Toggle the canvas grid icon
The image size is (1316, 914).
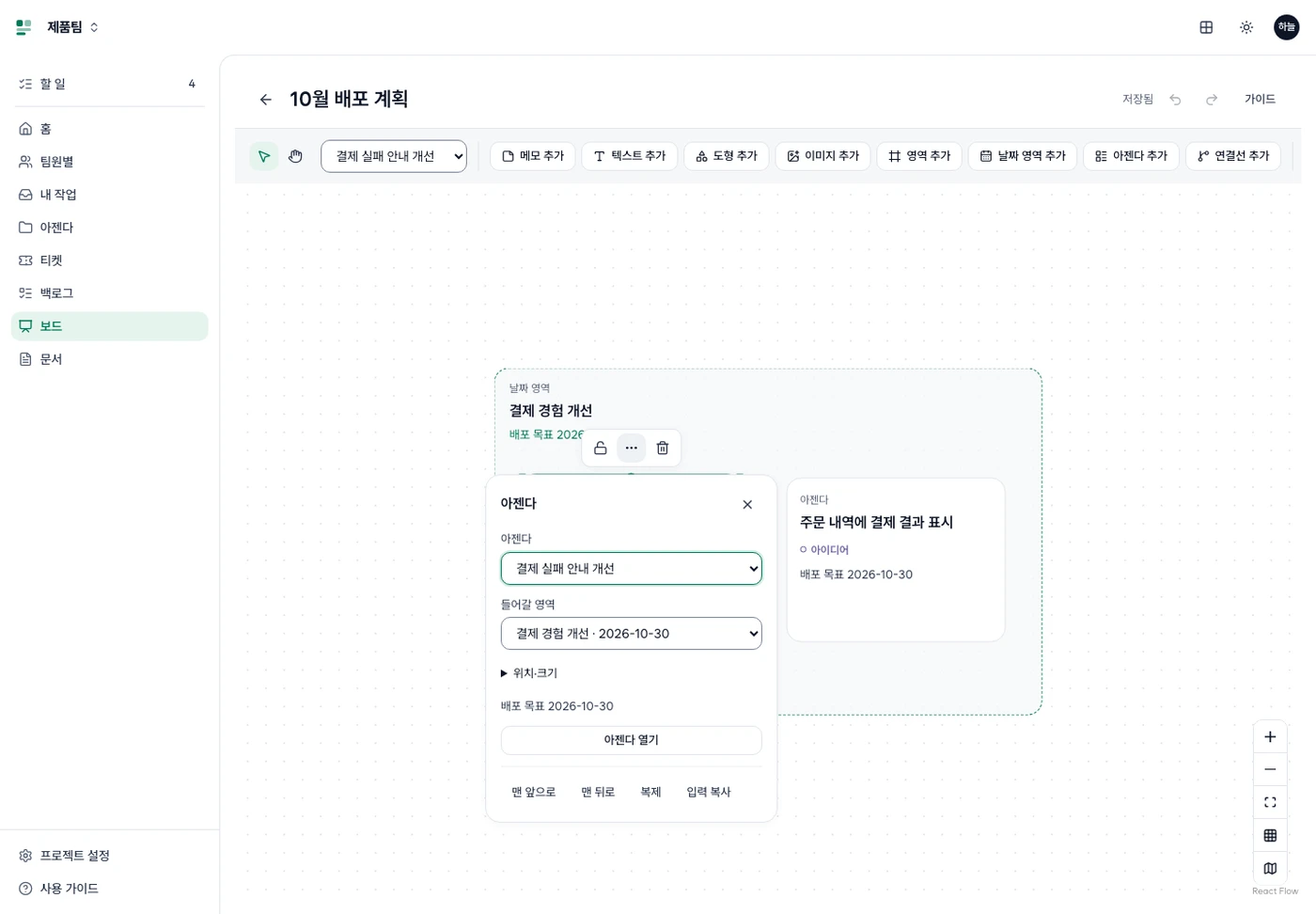(1270, 835)
